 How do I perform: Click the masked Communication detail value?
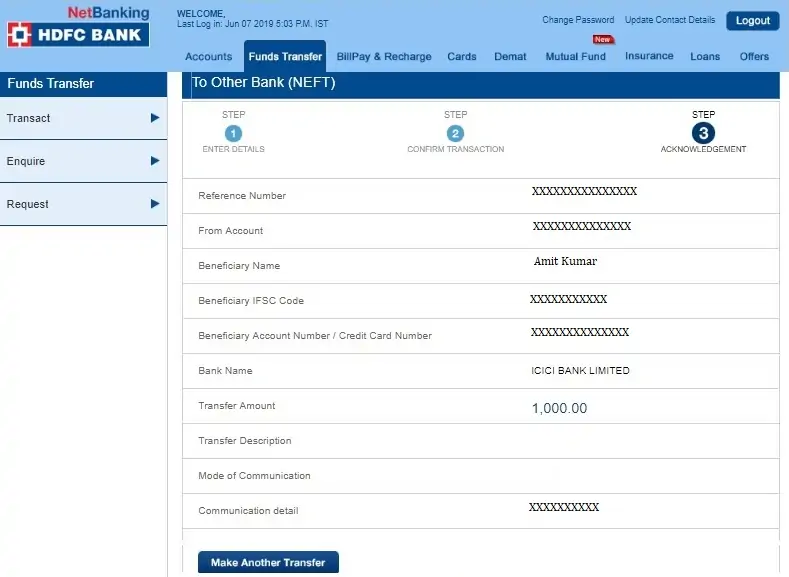[564, 507]
